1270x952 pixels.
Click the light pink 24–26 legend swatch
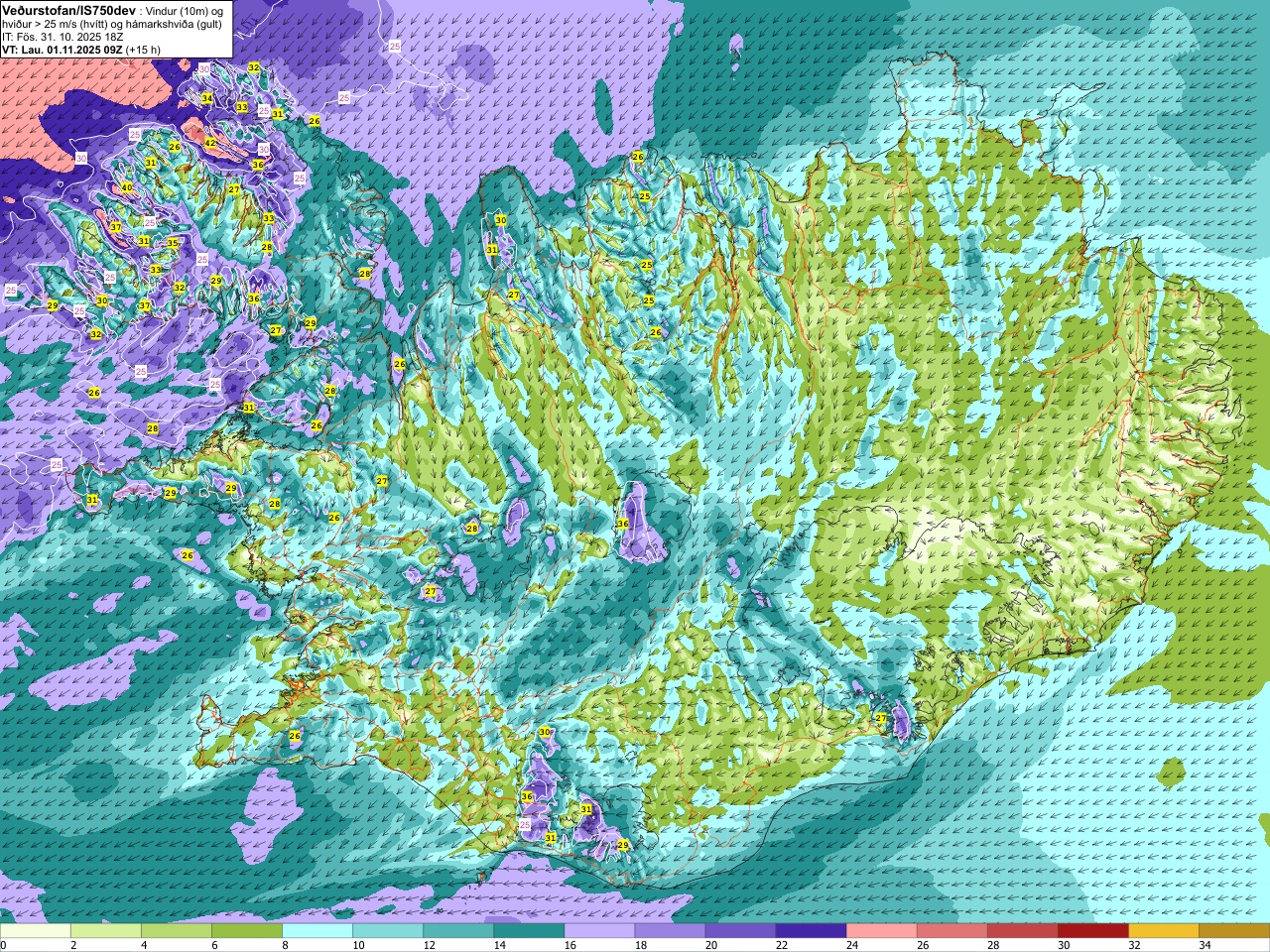[x=881, y=931]
